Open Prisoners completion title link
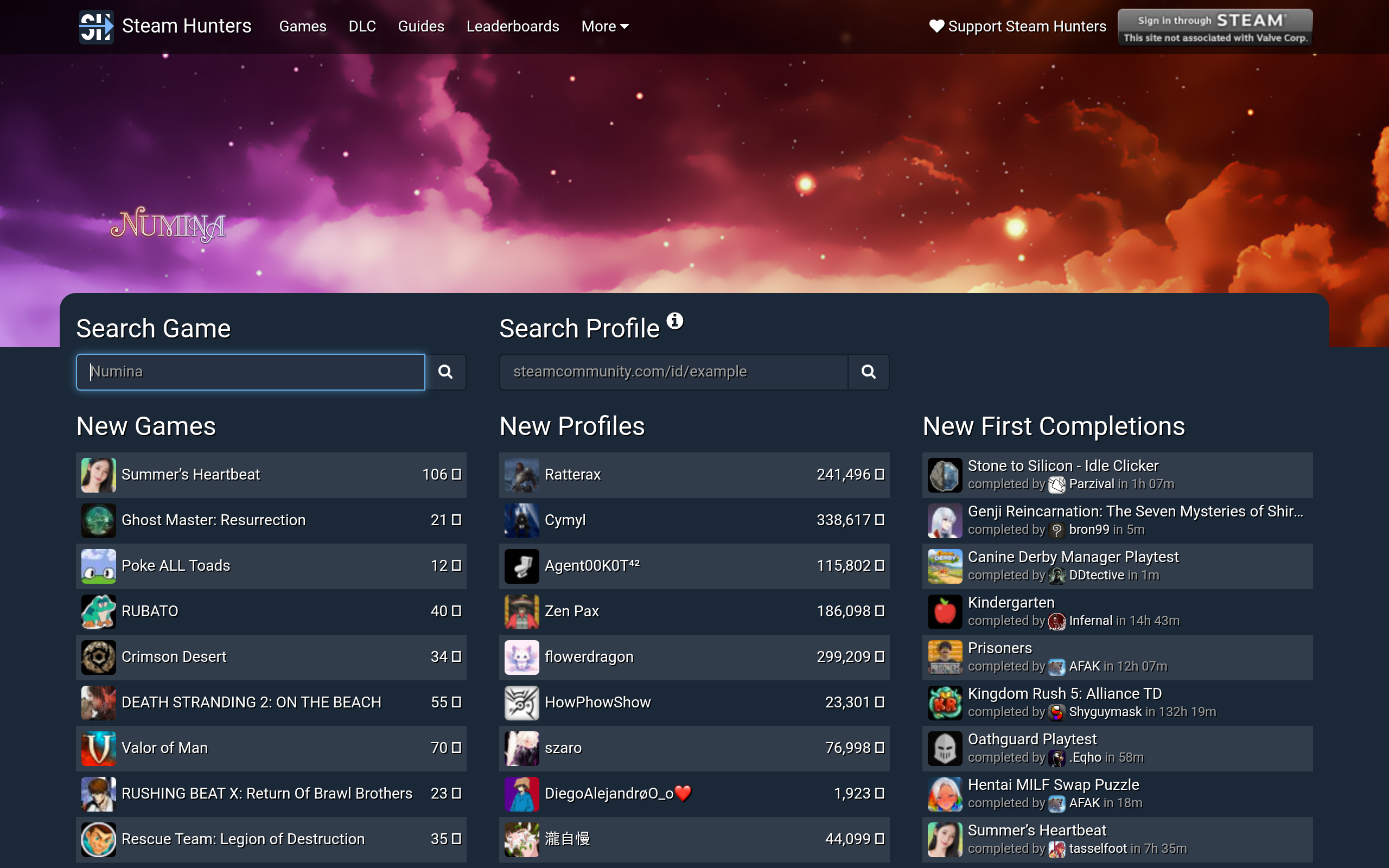 (x=1000, y=648)
